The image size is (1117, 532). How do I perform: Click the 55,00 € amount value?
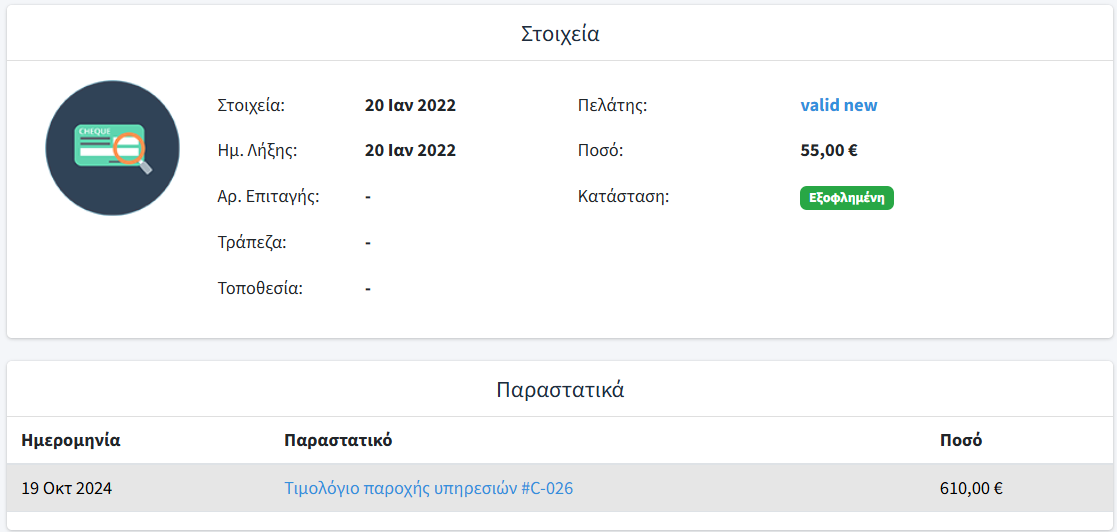pos(829,151)
